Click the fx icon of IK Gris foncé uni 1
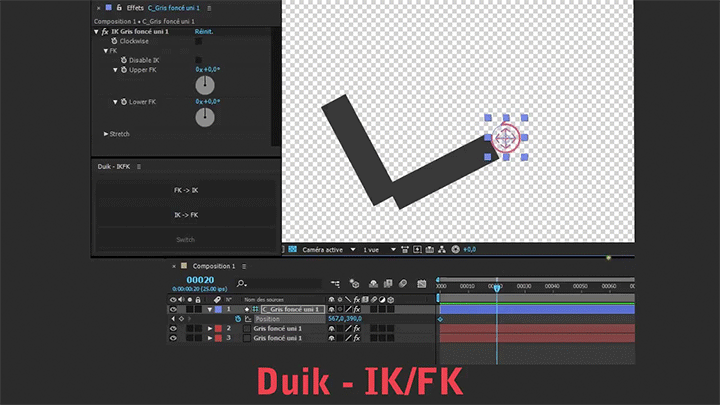Viewport: 720px width, 405px height. [x=105, y=32]
